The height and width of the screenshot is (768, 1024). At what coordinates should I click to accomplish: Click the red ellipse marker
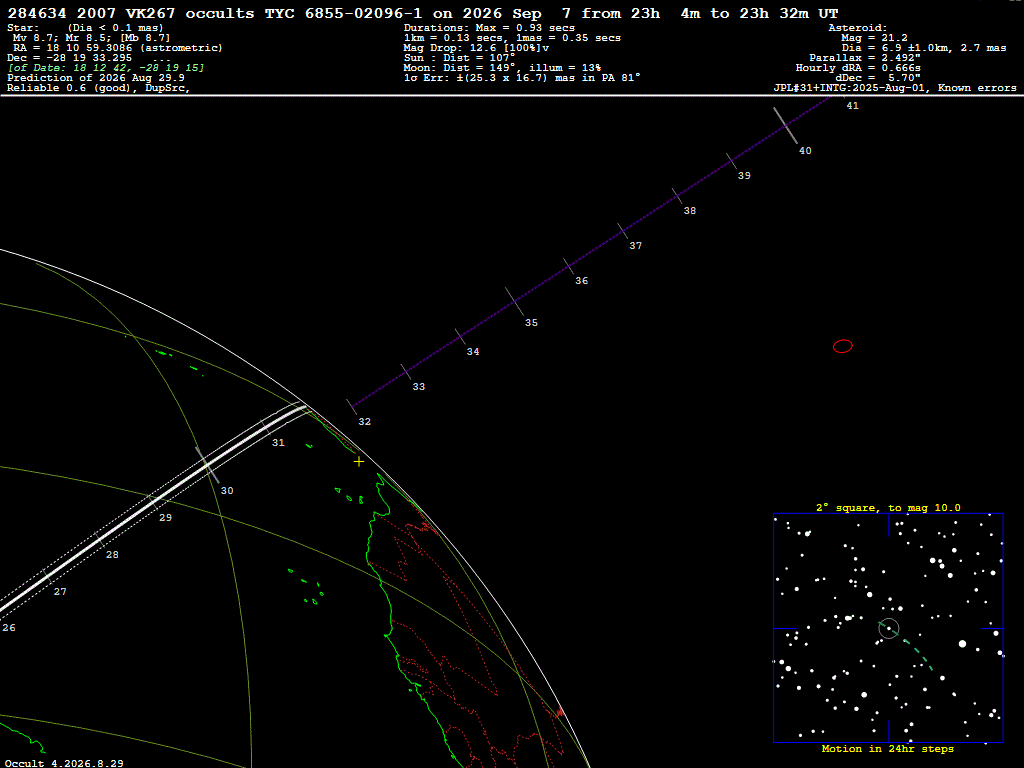[842, 346]
